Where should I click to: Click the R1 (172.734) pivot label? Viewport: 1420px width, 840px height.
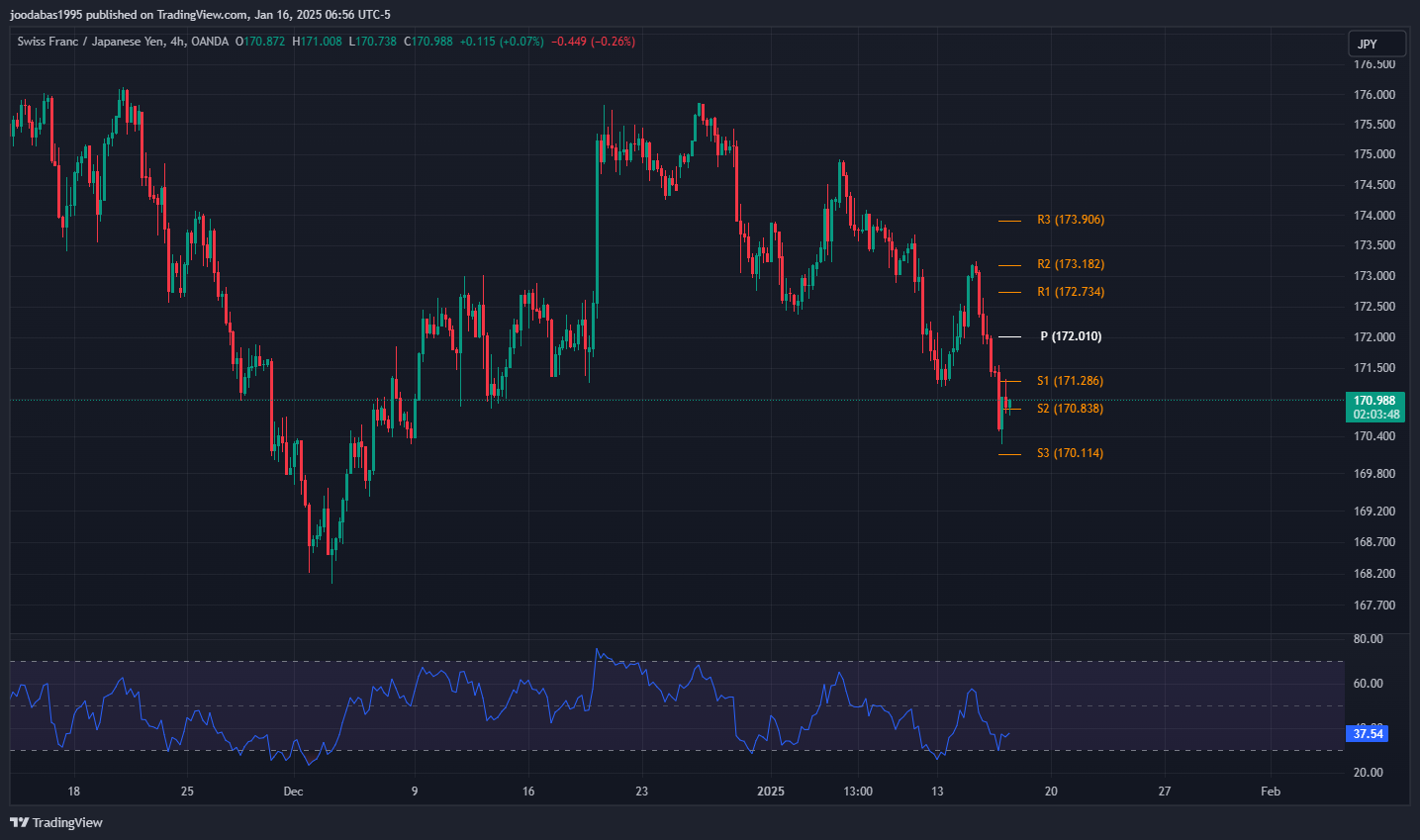coord(1070,292)
